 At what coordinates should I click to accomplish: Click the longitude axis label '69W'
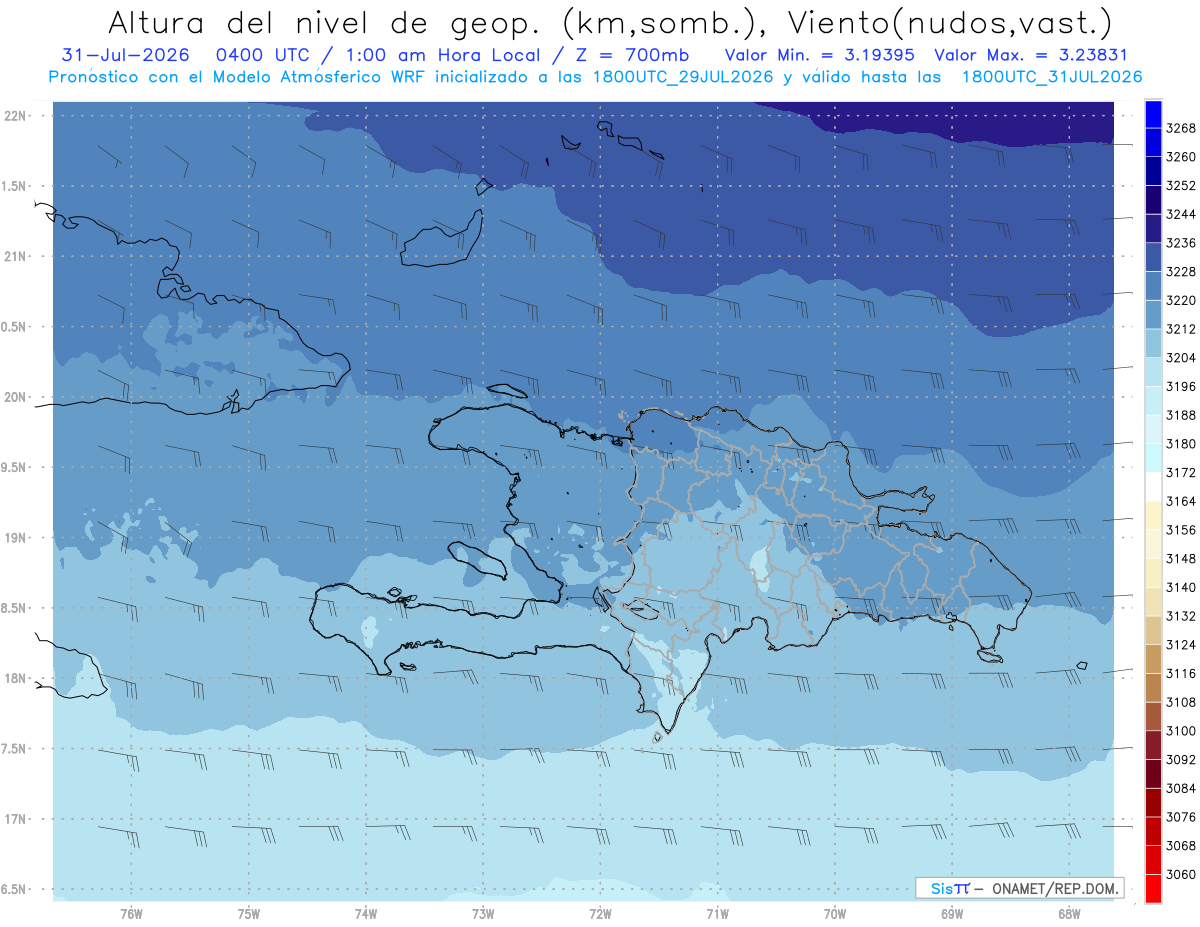pos(952,913)
